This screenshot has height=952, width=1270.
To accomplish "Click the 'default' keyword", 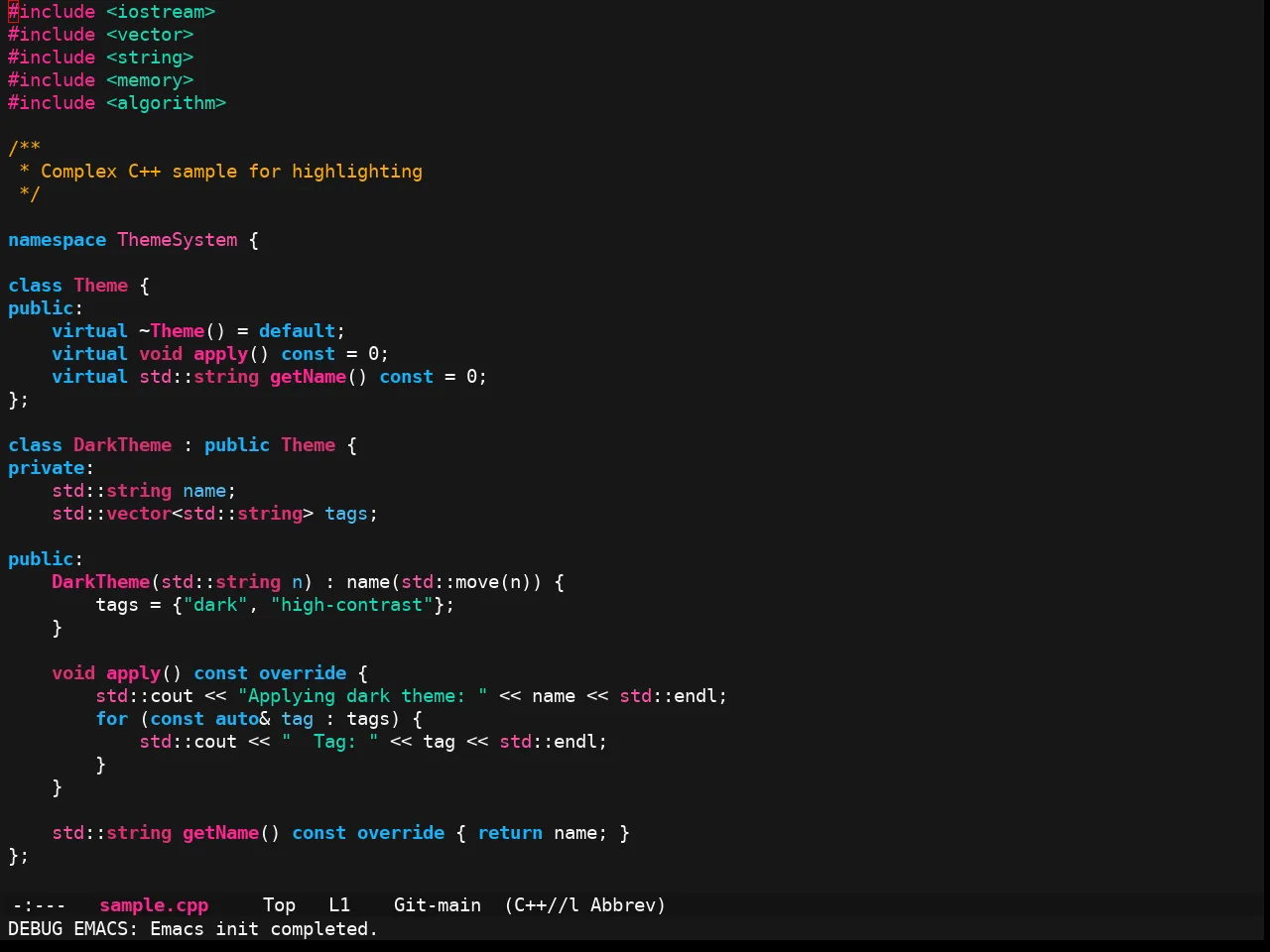I will (298, 331).
